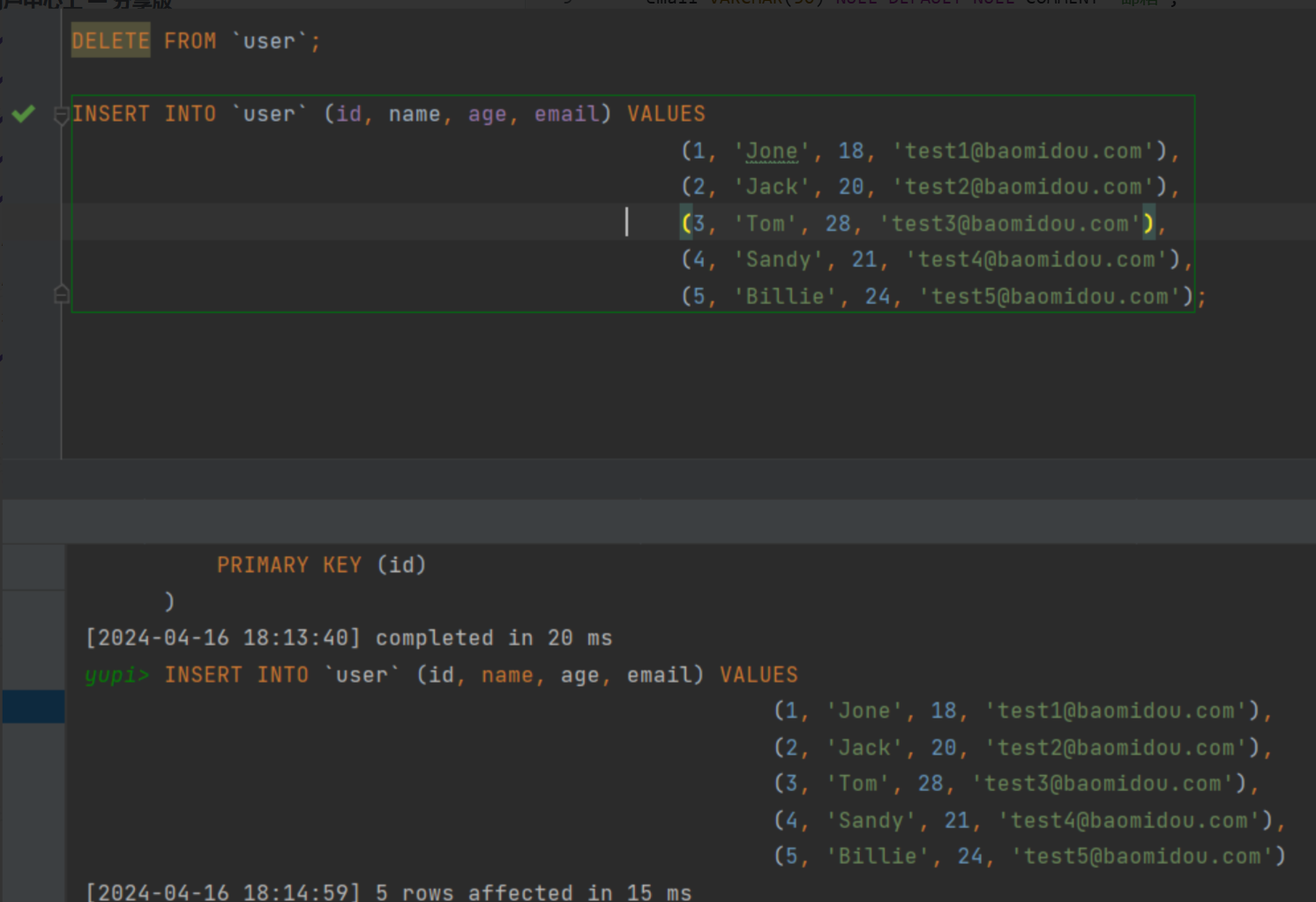Collapse the INSERT statement fold marker

(61, 115)
